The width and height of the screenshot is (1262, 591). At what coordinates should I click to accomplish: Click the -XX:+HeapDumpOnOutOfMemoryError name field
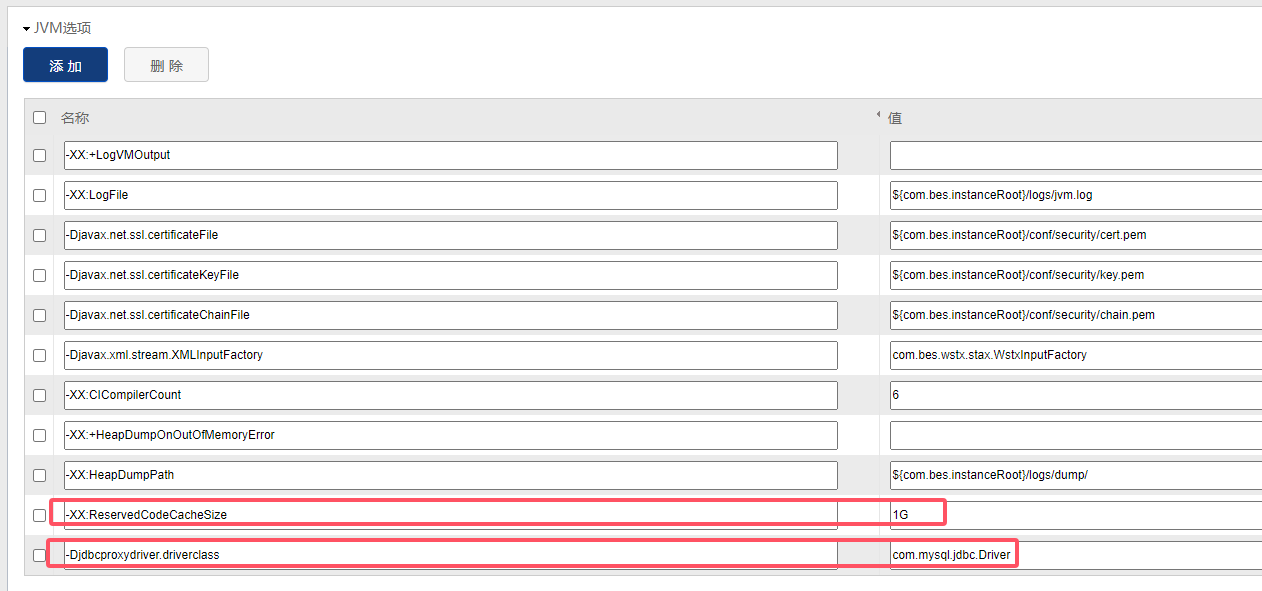[x=450, y=435]
